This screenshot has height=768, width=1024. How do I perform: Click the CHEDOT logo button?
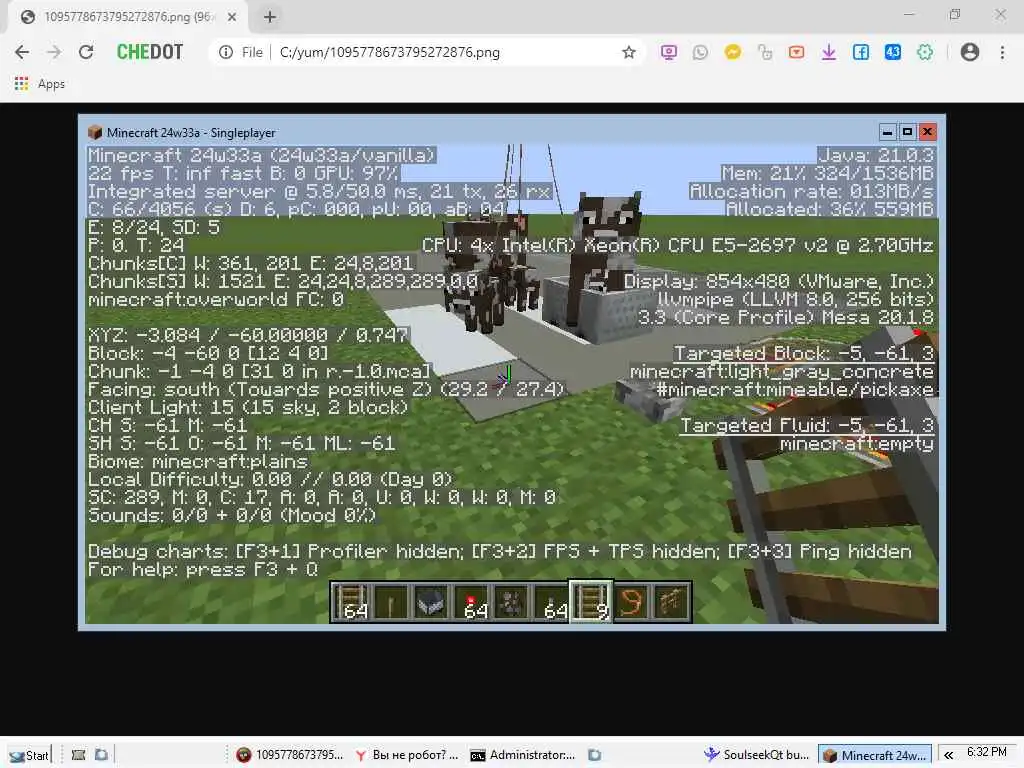(150, 52)
